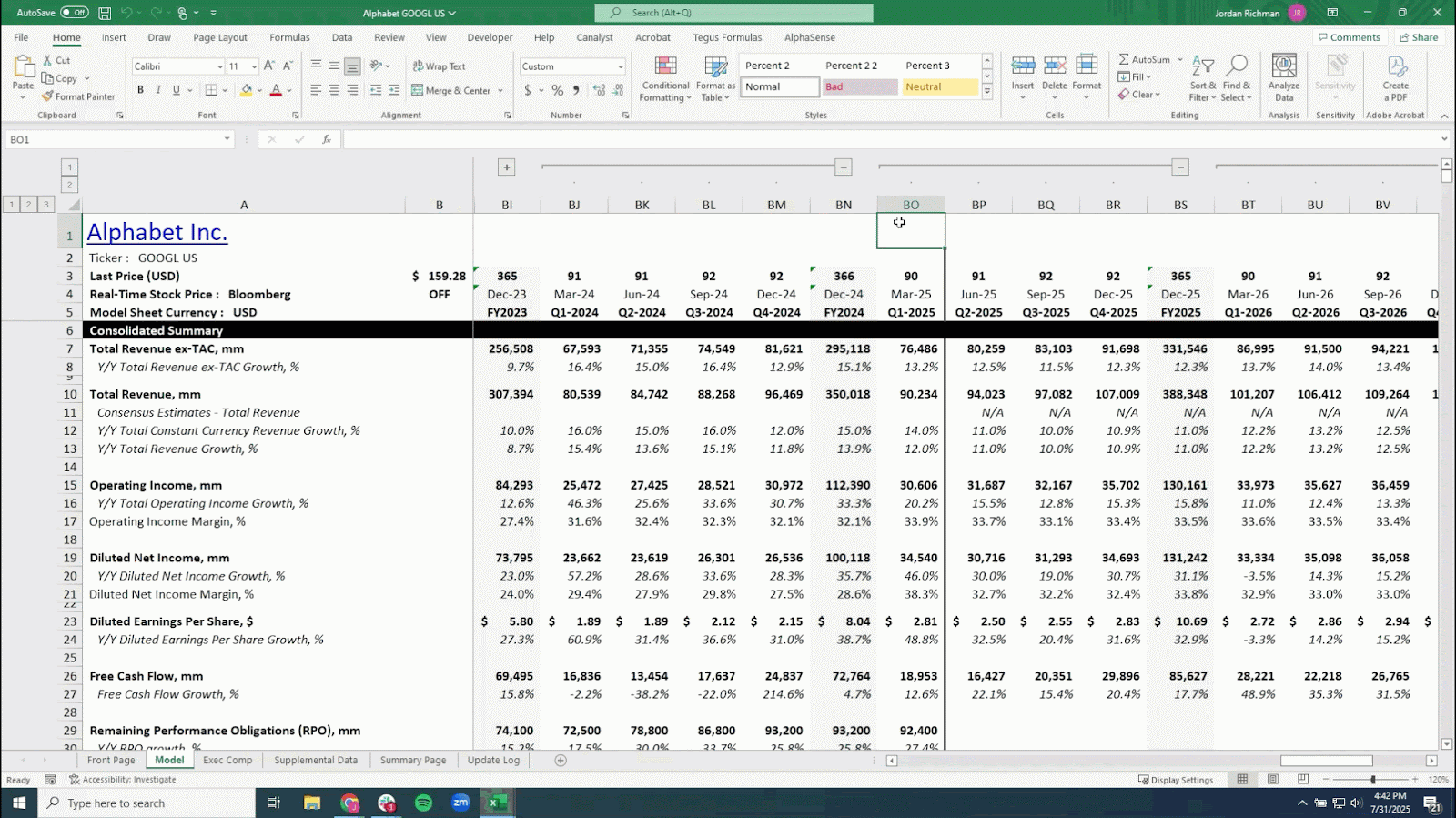Switch to the Summary Page sheet tab
The height and width of the screenshot is (818, 1456).
coord(413,760)
